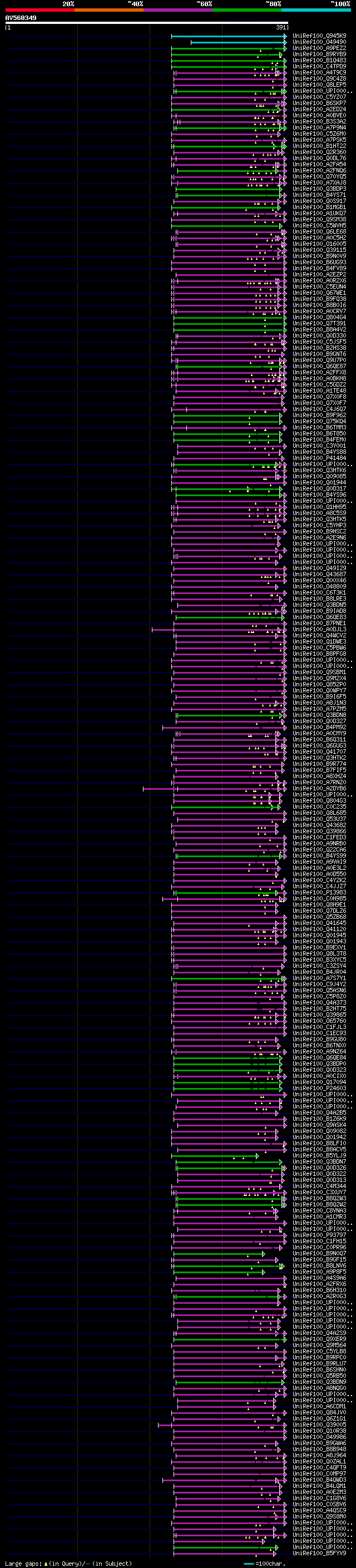The width and height of the screenshot is (356, 1568).
Task: Select hit label UniRef100_B1MGB1
Action: tap(319, 207)
